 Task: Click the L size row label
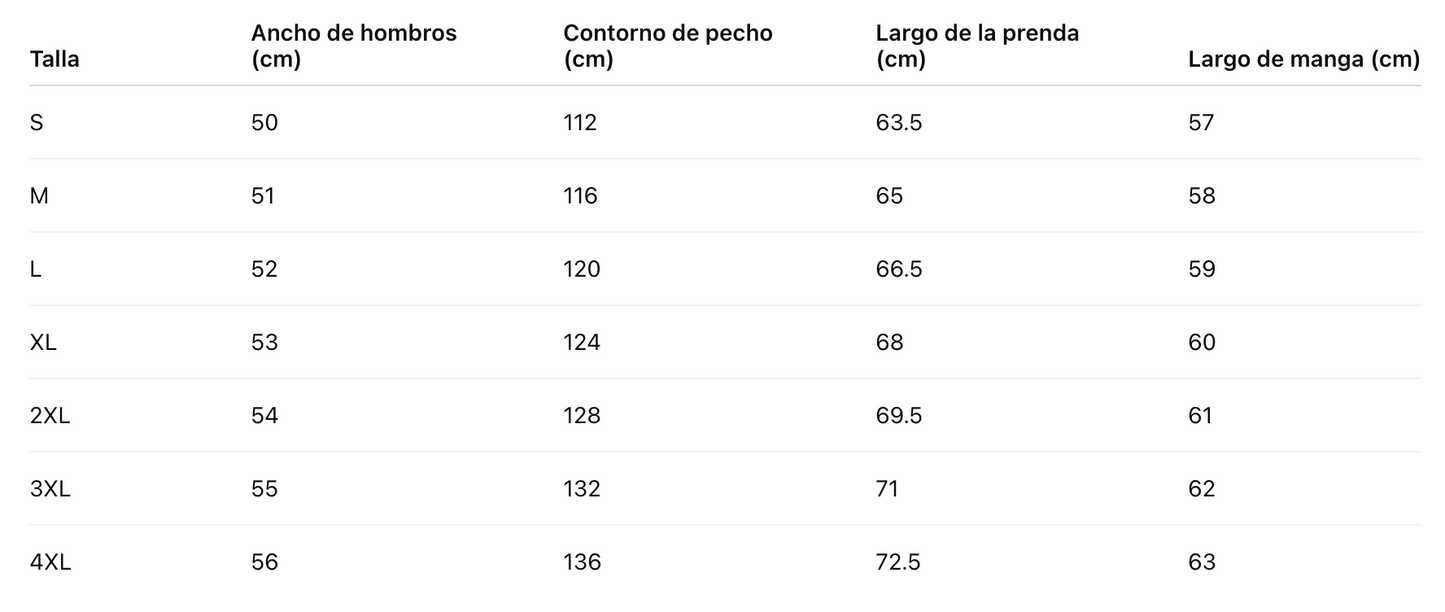pyautogui.click(x=36, y=269)
